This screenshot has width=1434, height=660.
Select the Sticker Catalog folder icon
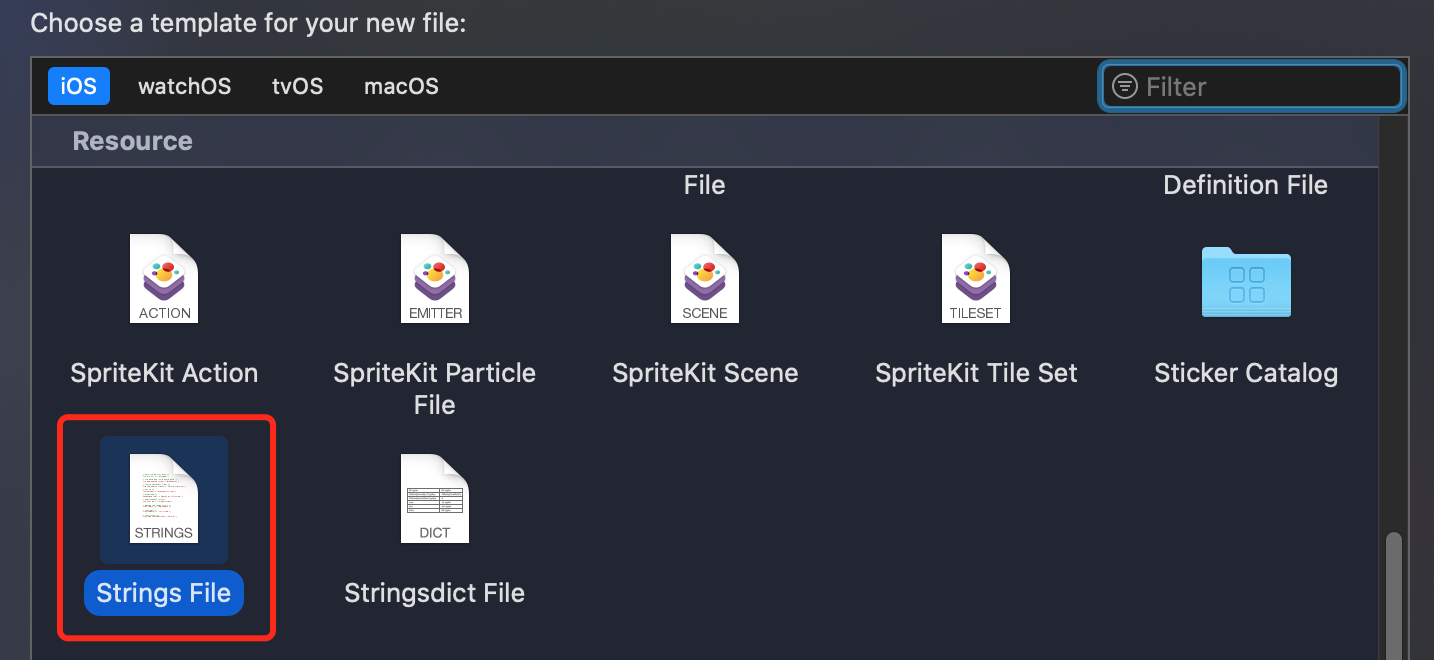pos(1246,282)
